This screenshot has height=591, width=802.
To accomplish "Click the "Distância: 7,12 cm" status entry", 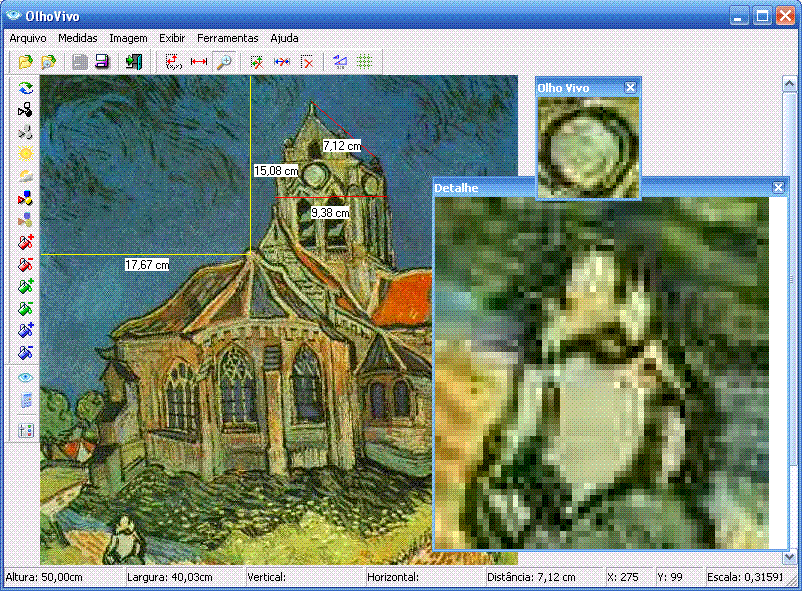I will point(544,578).
